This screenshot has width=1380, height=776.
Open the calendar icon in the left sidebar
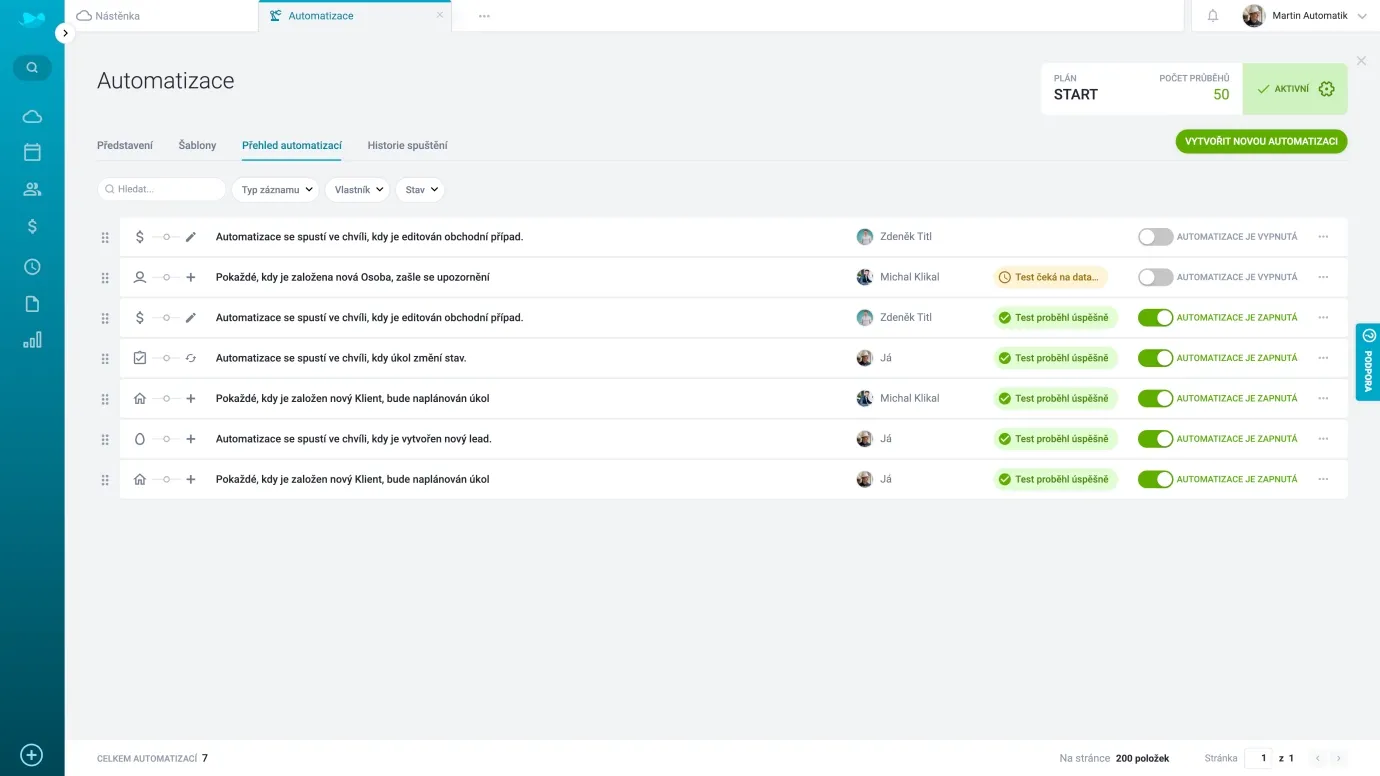tap(32, 152)
